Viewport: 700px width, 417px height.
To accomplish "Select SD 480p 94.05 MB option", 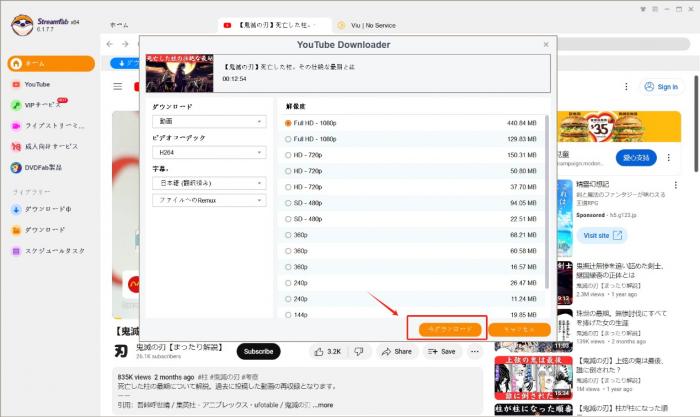I will click(410, 203).
